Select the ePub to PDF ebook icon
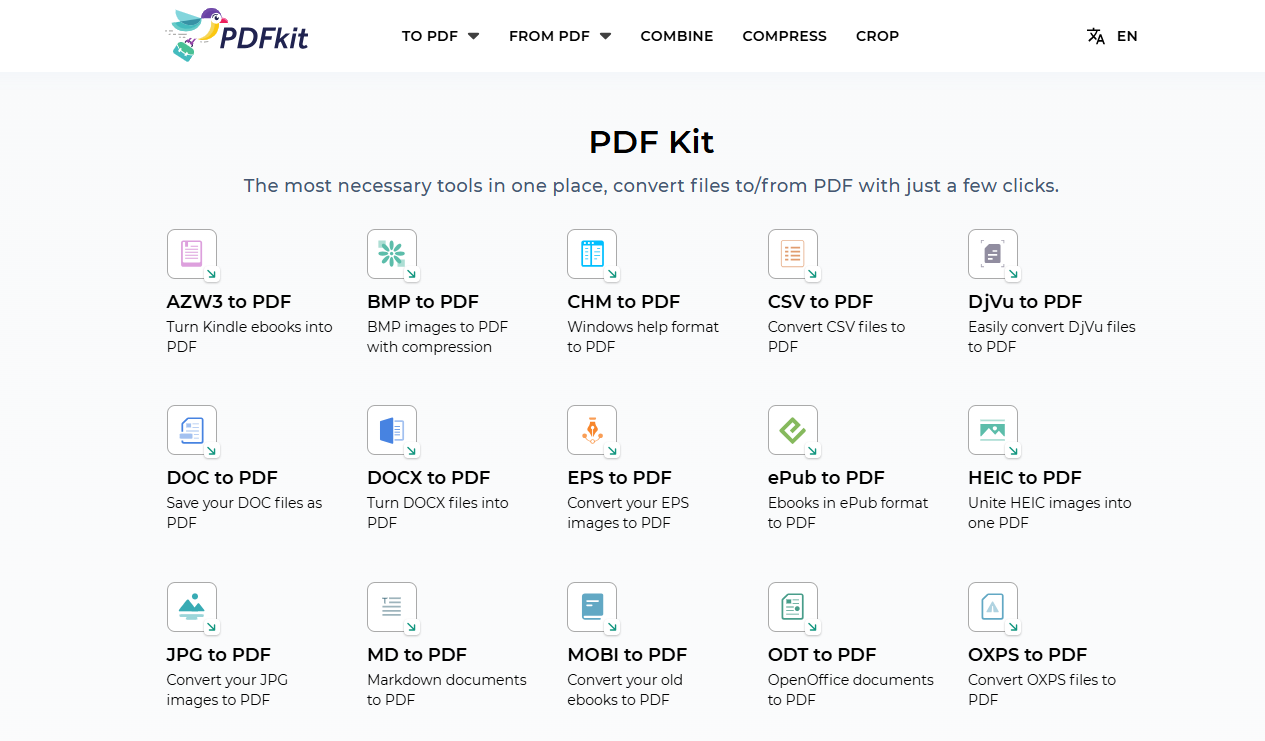The image size is (1265, 741). point(793,430)
